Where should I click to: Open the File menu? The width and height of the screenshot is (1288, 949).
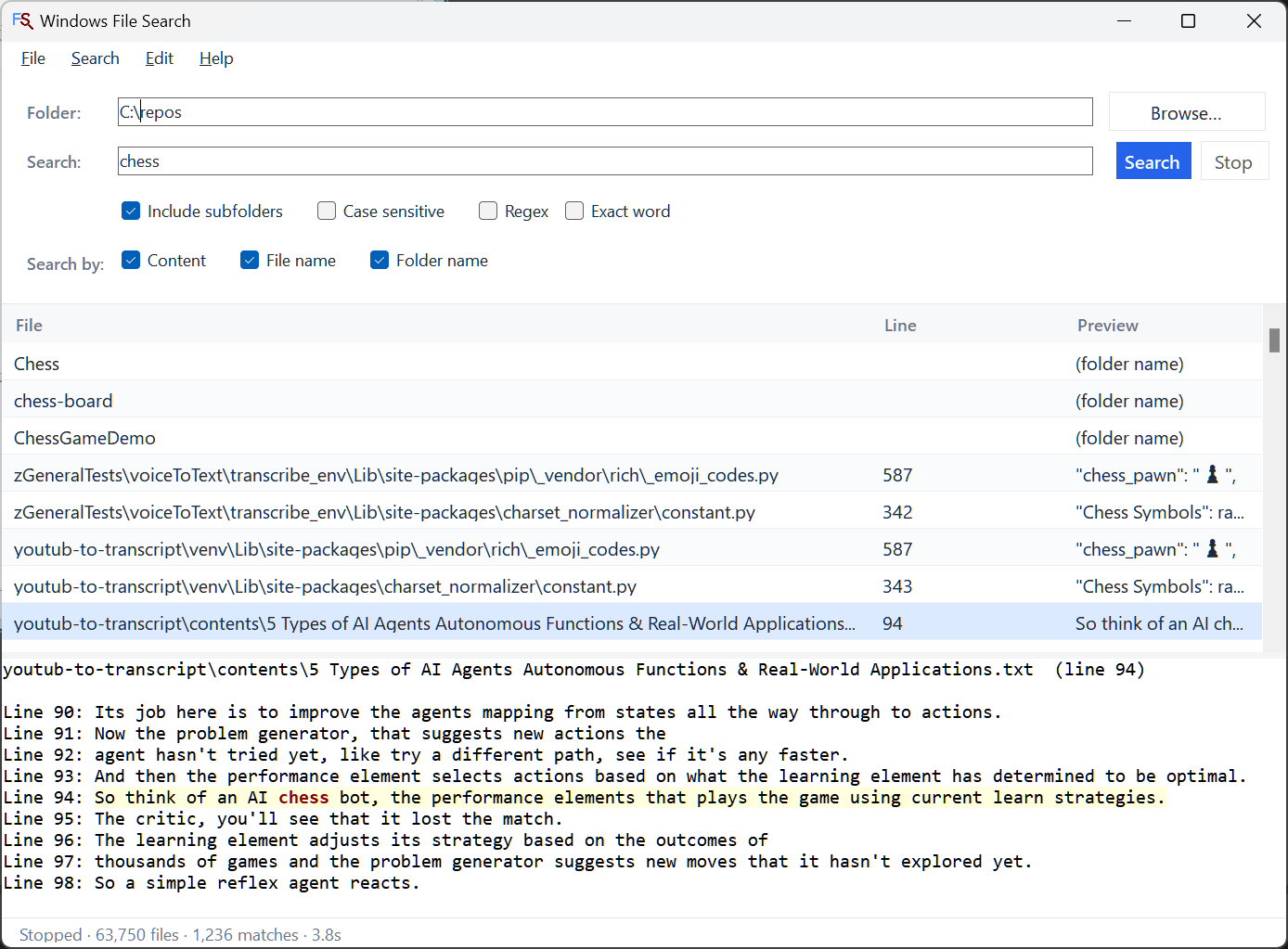coord(33,58)
